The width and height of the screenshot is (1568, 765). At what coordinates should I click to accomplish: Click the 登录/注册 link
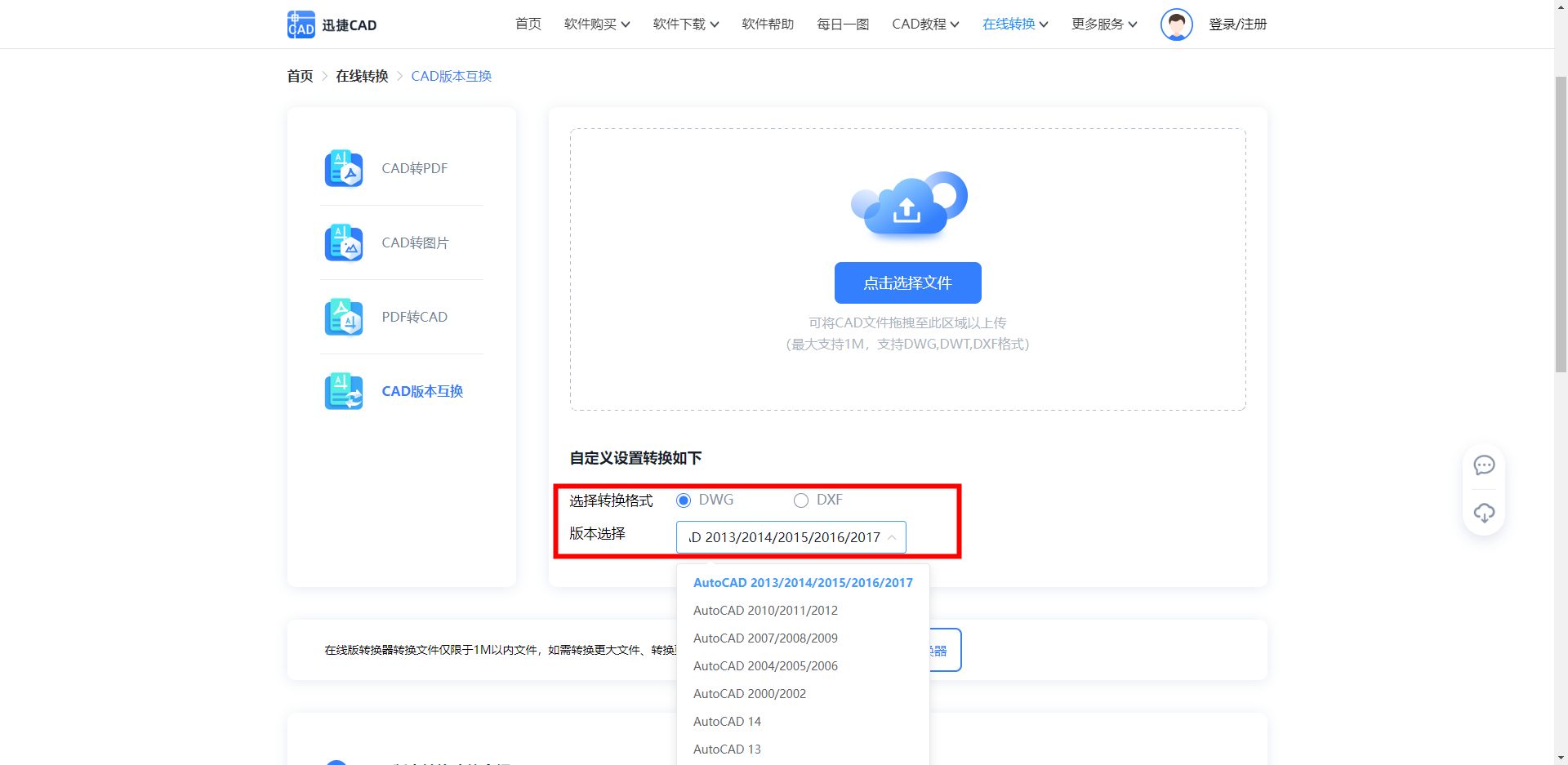[x=1238, y=24]
